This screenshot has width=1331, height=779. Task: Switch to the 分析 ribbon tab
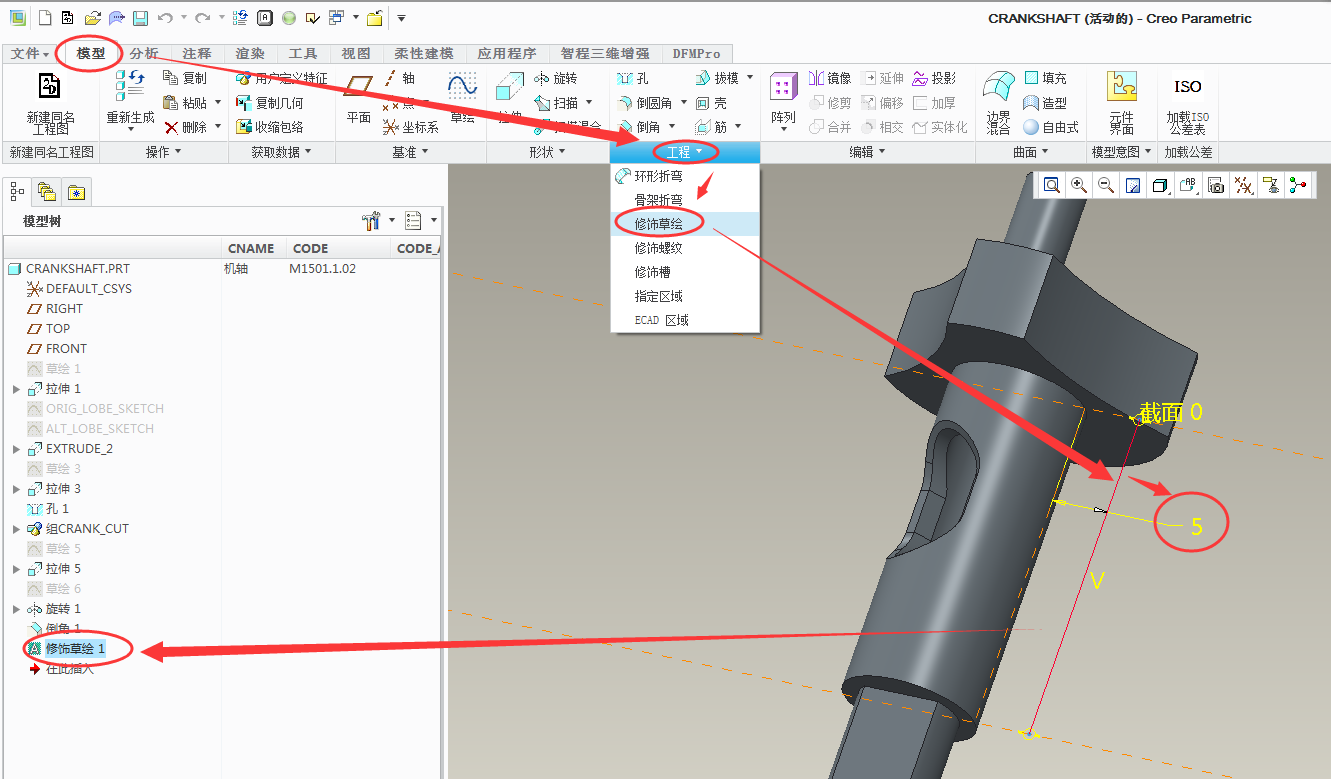coord(144,53)
